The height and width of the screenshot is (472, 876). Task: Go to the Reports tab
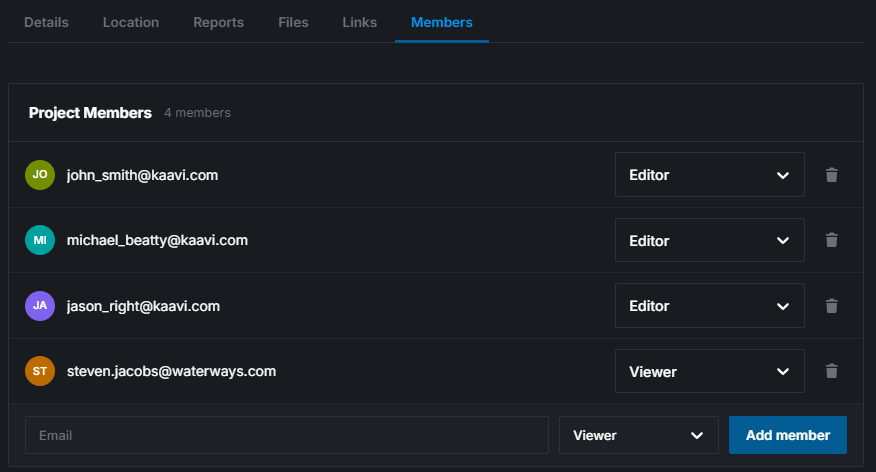[x=218, y=22]
